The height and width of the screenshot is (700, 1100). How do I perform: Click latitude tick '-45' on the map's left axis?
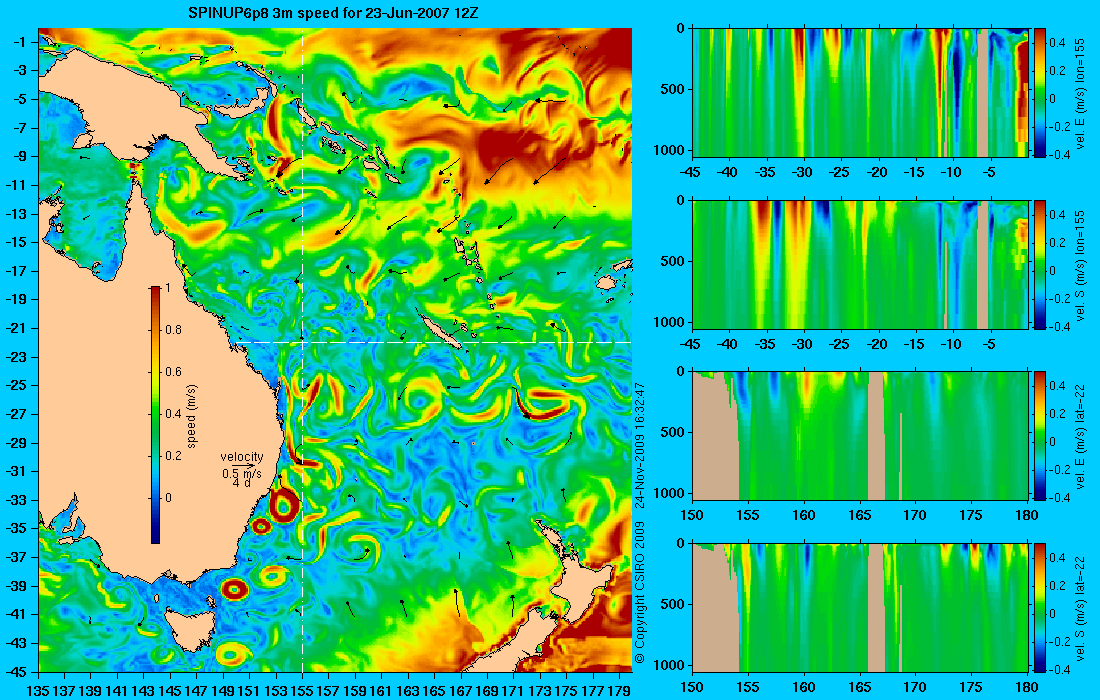pyautogui.click(x=18, y=672)
